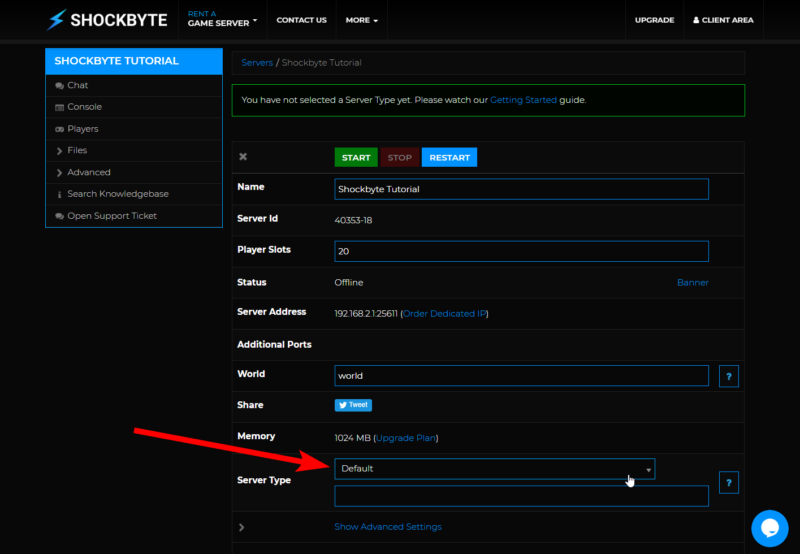Click the Tweet share button
This screenshot has height=554, width=800.
pyautogui.click(x=353, y=405)
